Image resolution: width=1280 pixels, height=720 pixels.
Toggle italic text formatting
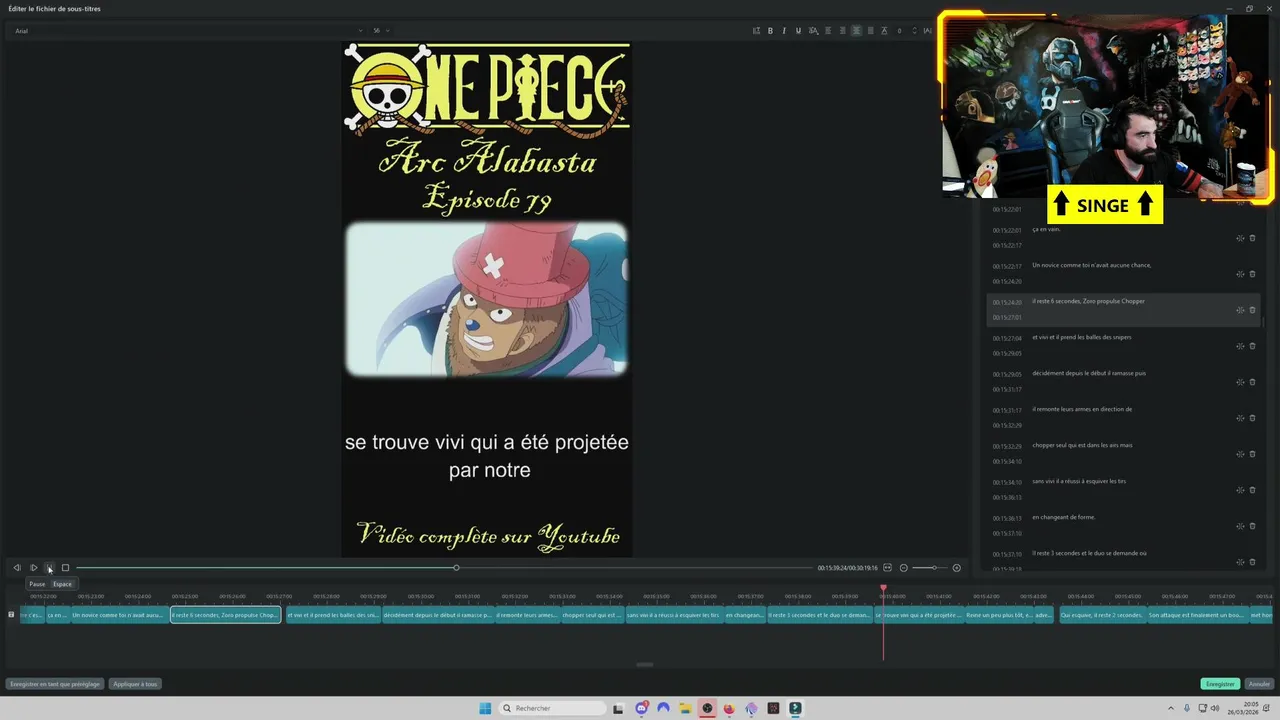coord(784,31)
